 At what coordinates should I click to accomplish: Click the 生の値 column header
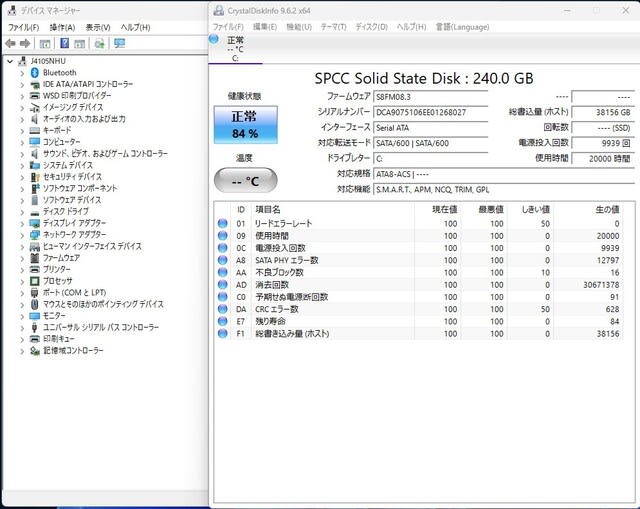pos(607,210)
